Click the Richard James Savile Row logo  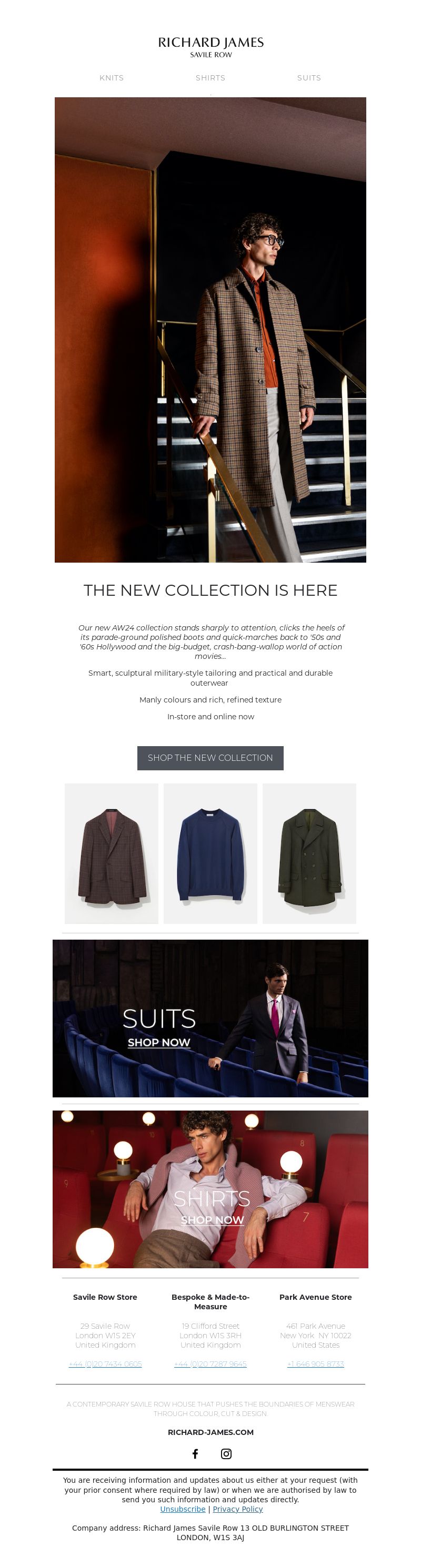(x=211, y=46)
